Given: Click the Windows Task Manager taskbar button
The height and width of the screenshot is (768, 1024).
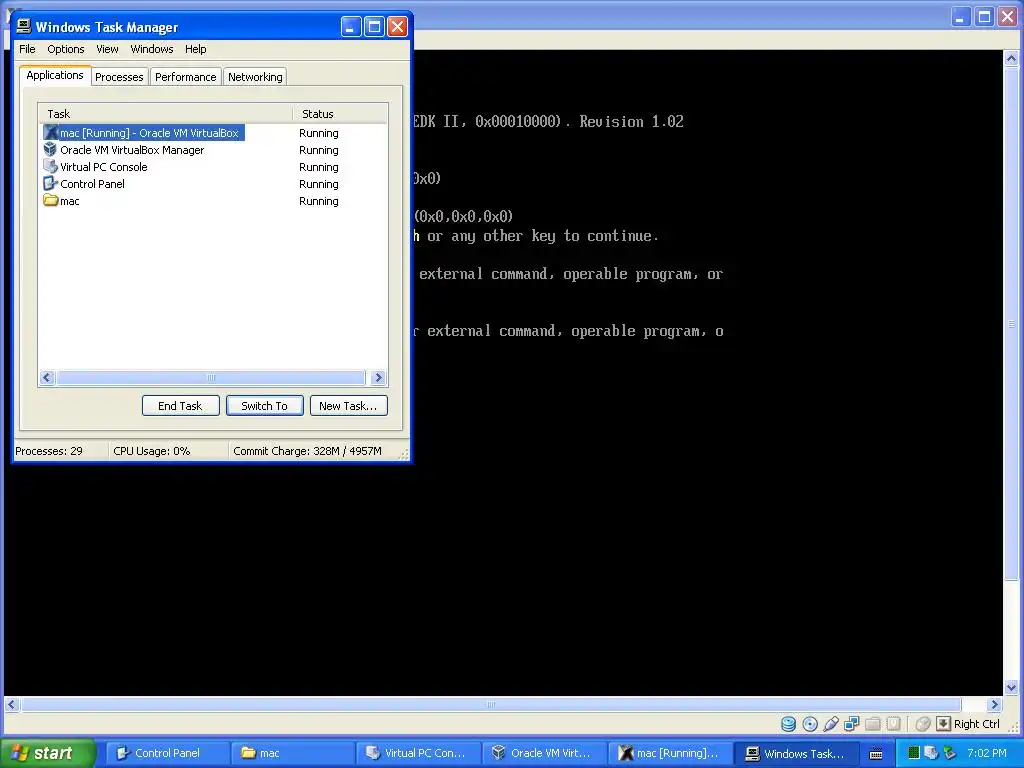Looking at the screenshot, I should (x=797, y=753).
